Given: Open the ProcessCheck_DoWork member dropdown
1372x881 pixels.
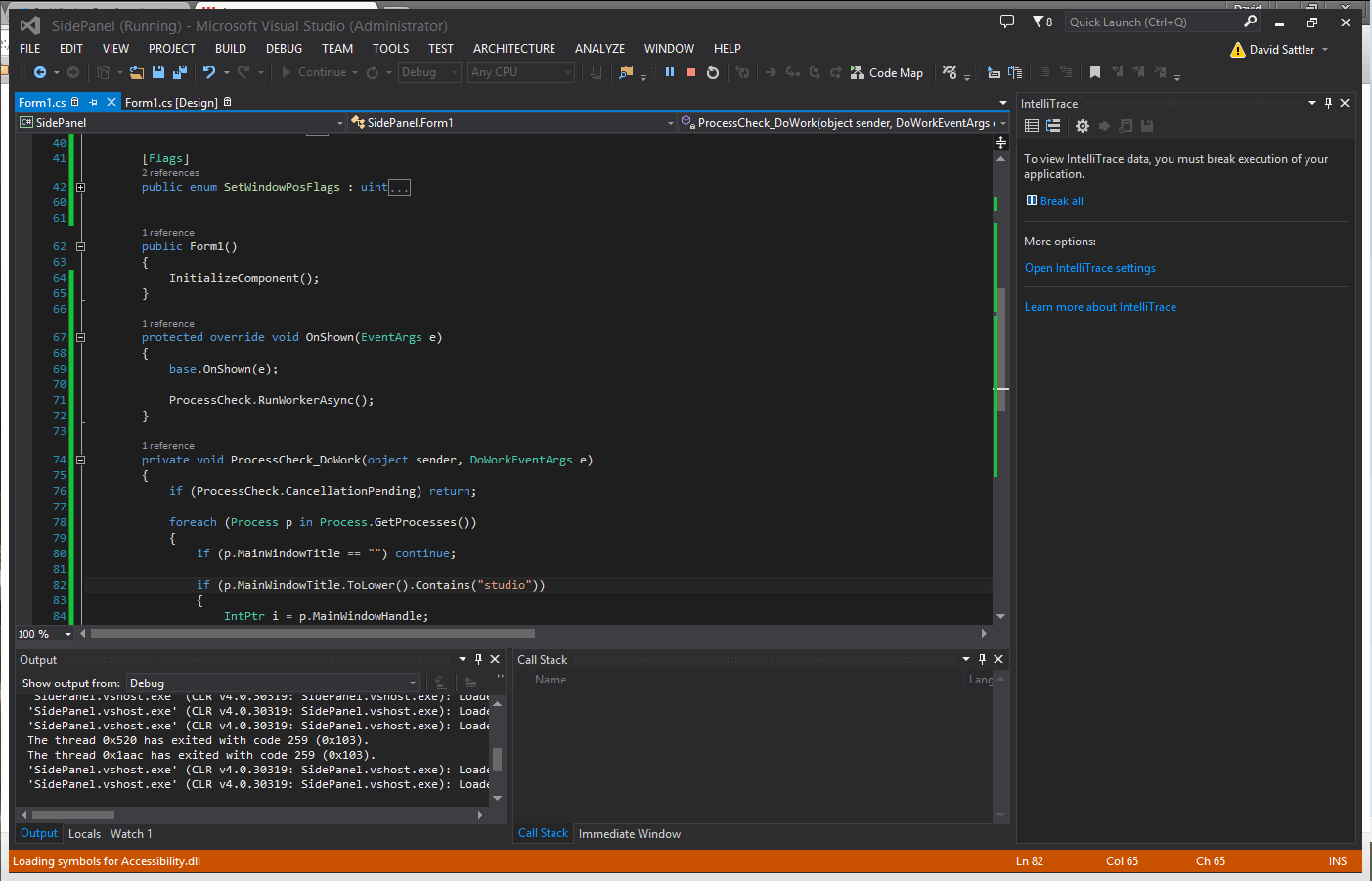Looking at the screenshot, I should coord(843,123).
